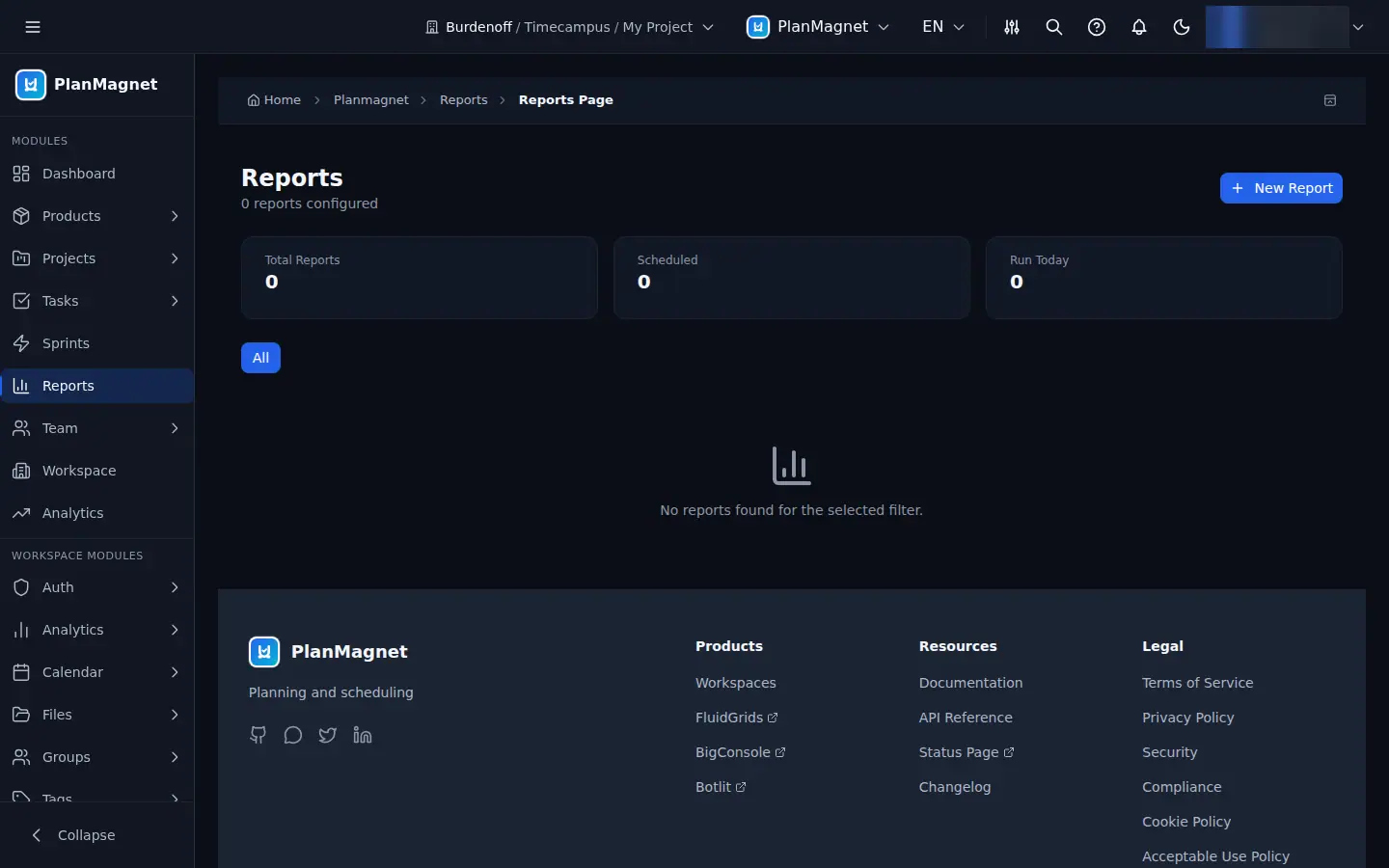Expand the Auth submenu chevron
Viewport: 1389px width, 868px height.
click(x=175, y=587)
